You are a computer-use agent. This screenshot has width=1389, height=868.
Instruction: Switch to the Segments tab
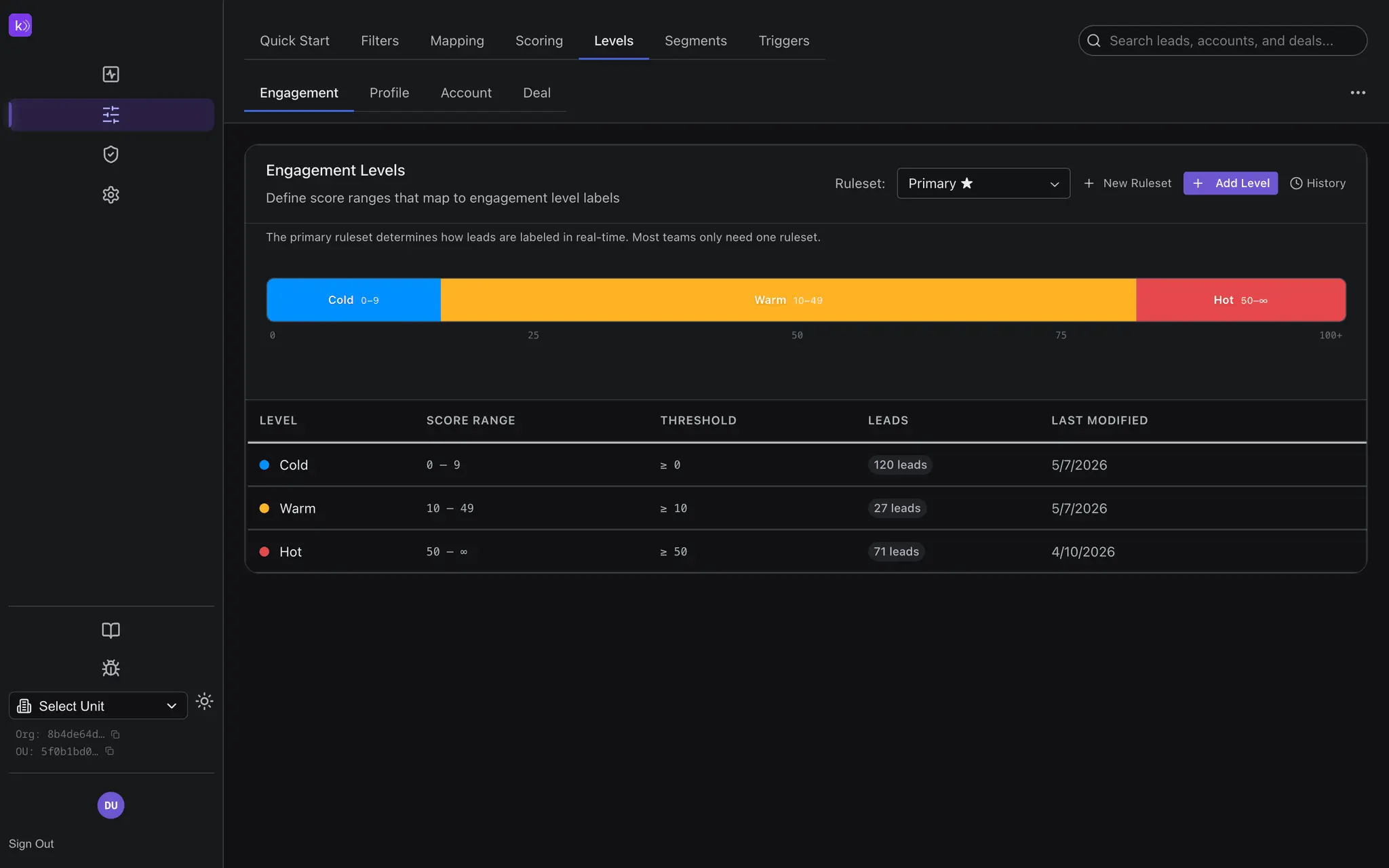pyautogui.click(x=696, y=41)
